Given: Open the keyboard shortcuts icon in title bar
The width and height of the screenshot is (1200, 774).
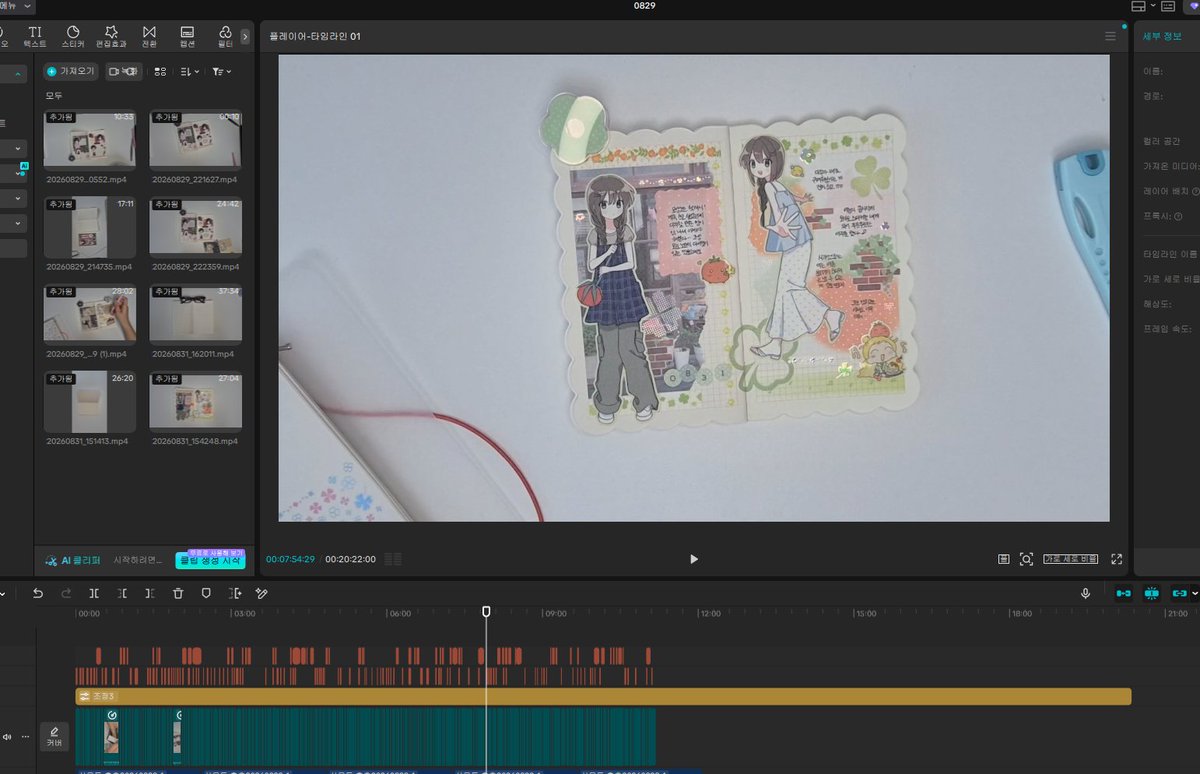Looking at the screenshot, I should (1168, 6).
